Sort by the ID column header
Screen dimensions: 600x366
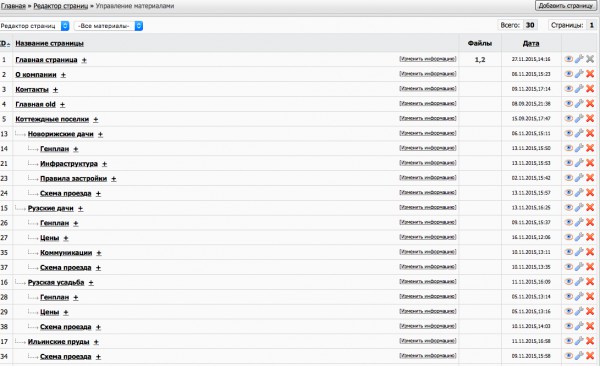[5, 43]
